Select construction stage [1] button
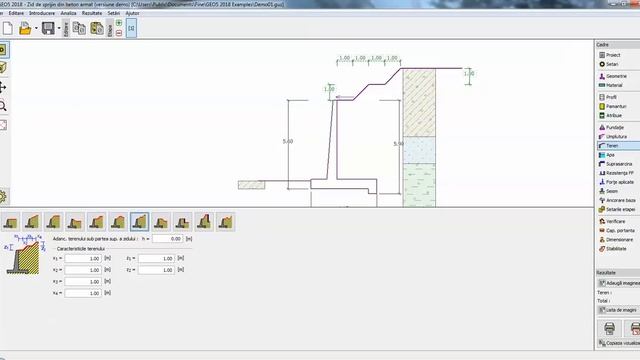Image resolution: width=640 pixels, height=360 pixels. [131, 29]
